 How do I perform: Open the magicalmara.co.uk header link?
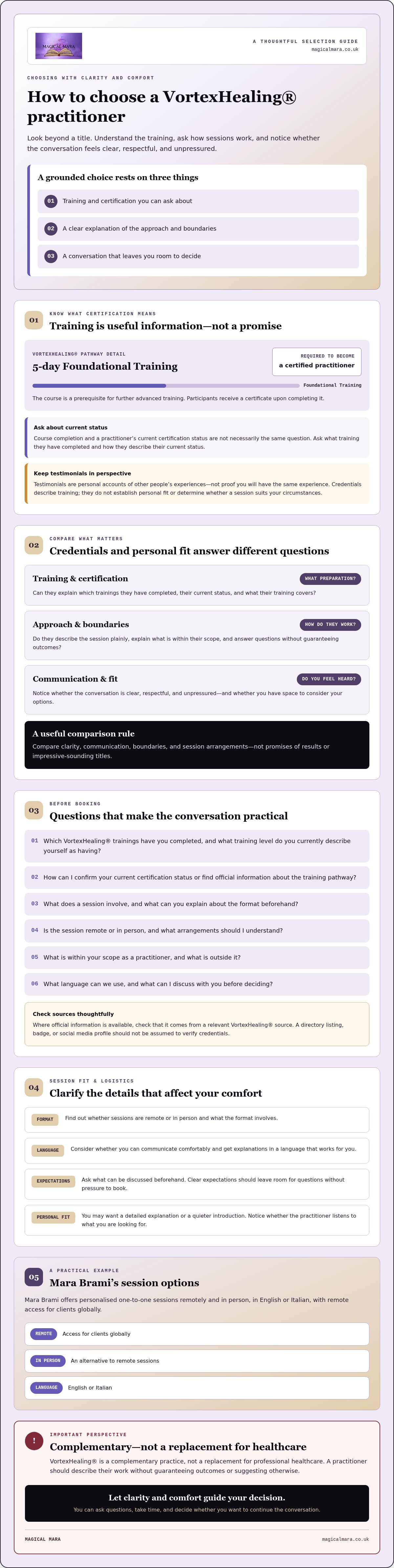point(334,49)
